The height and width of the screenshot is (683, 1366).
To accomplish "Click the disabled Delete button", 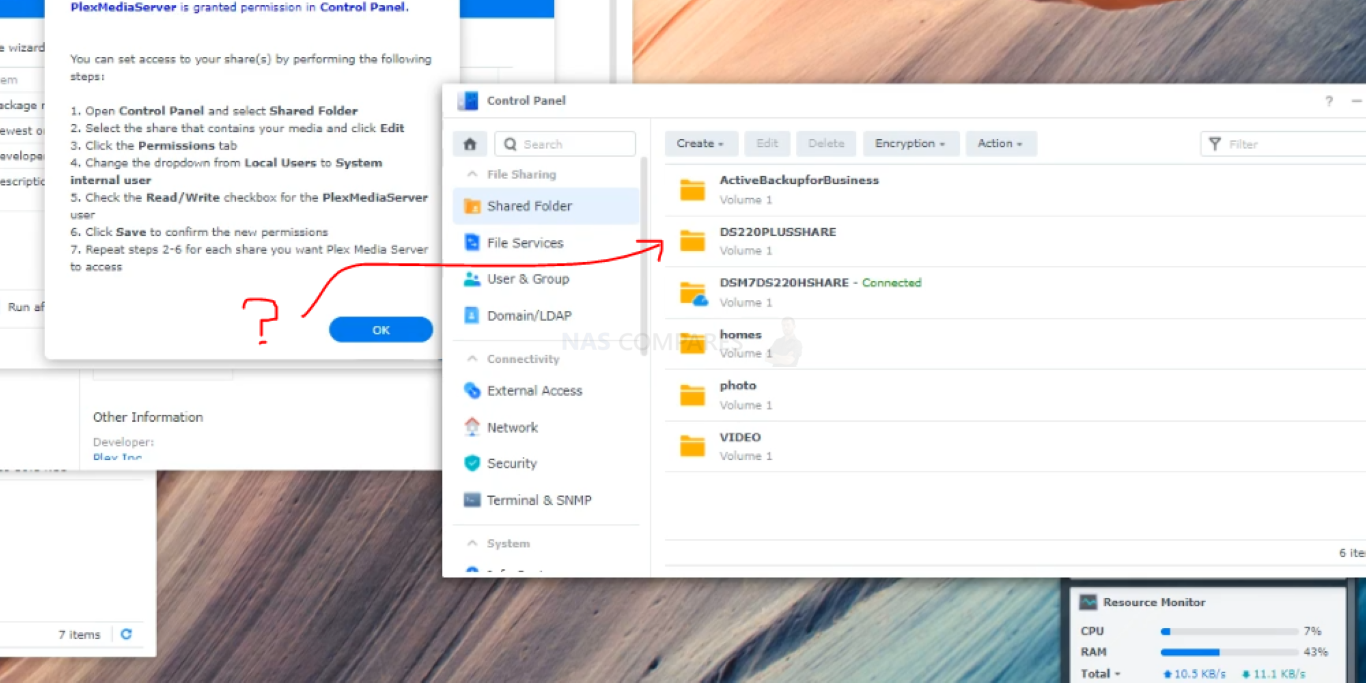I will (826, 144).
